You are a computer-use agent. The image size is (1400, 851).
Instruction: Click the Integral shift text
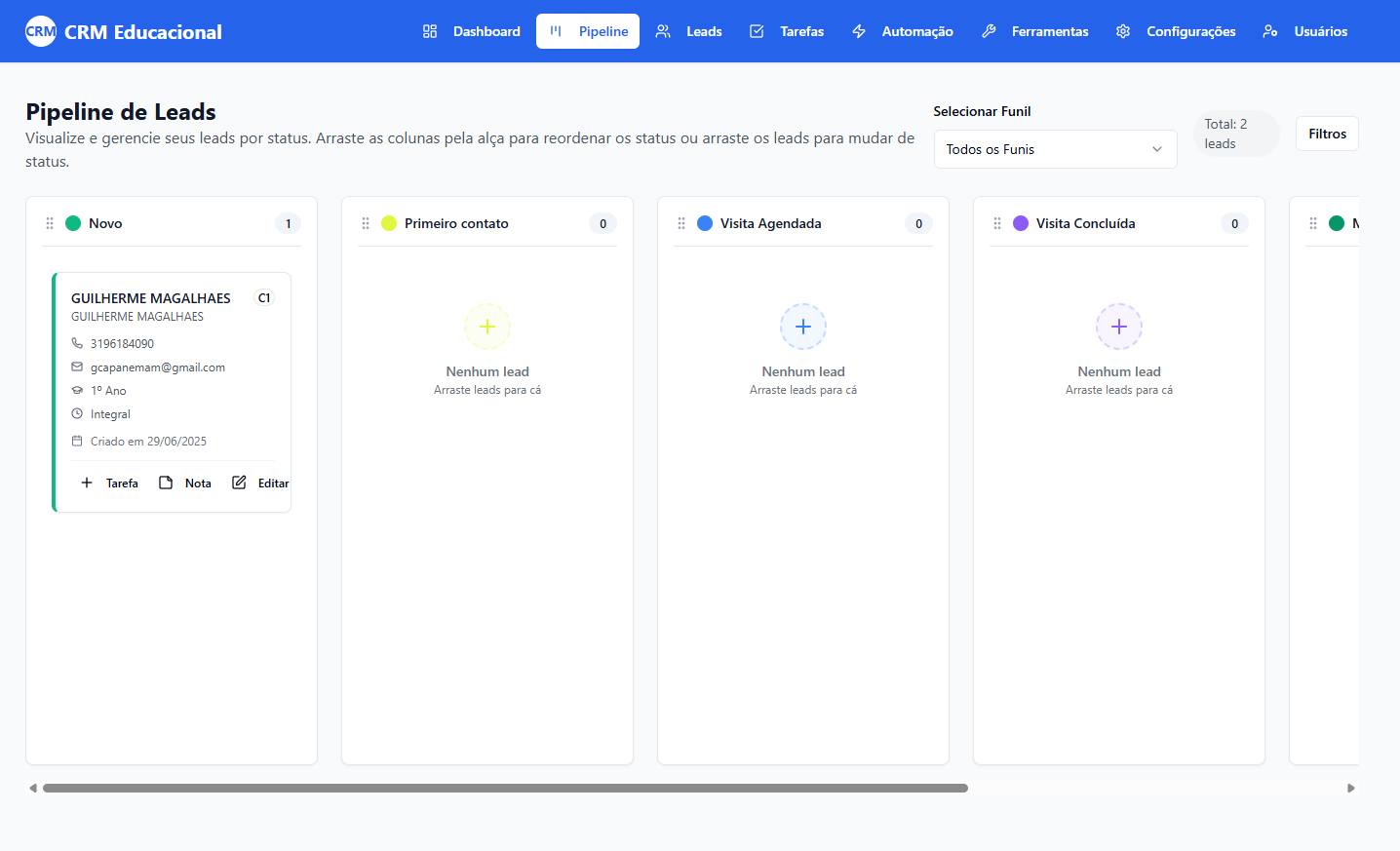pos(110,414)
